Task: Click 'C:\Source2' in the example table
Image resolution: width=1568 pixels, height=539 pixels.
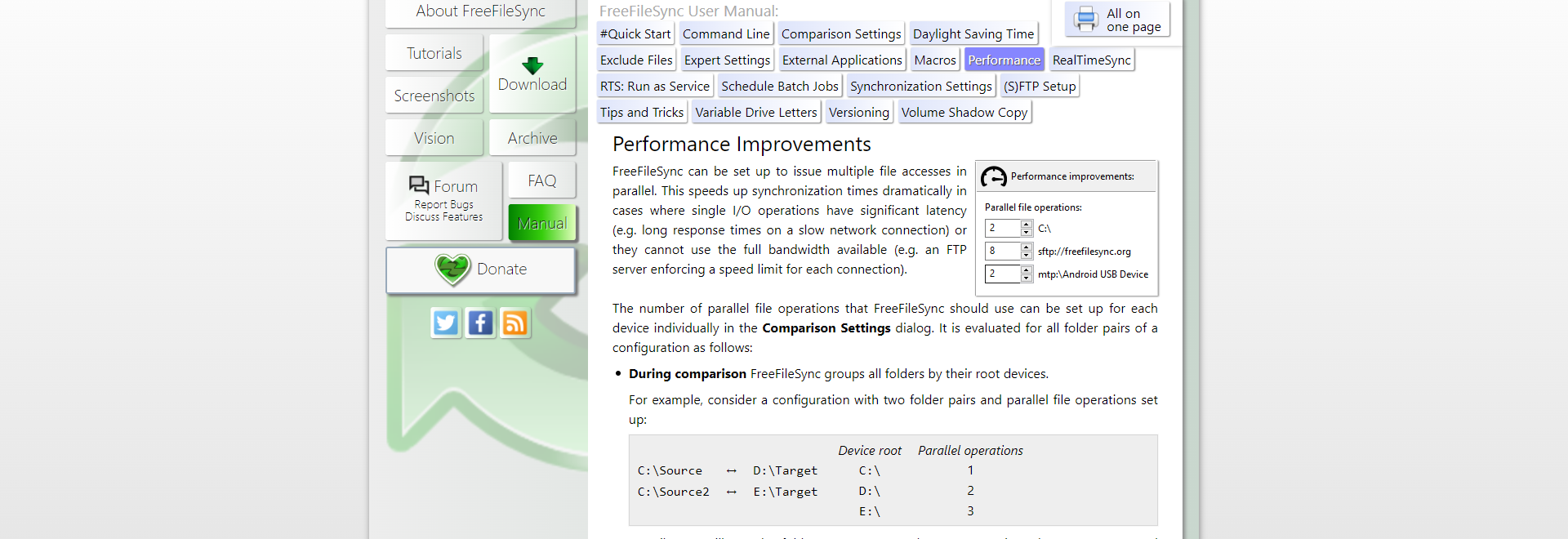Action: point(674,492)
